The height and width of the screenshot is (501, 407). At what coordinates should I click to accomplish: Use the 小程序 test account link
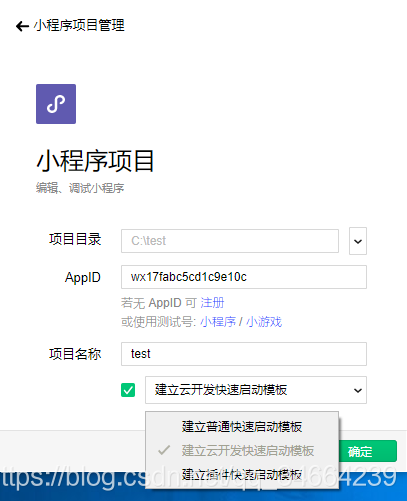tap(218, 322)
